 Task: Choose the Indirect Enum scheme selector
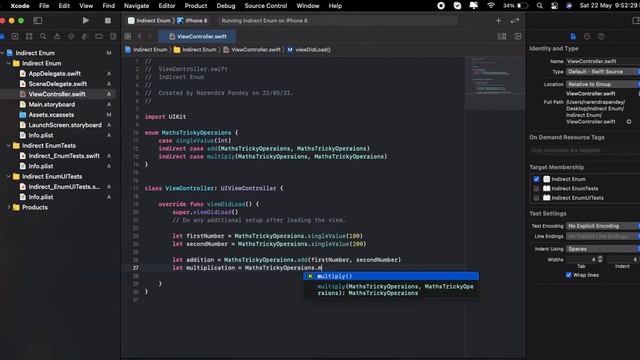(x=149, y=20)
